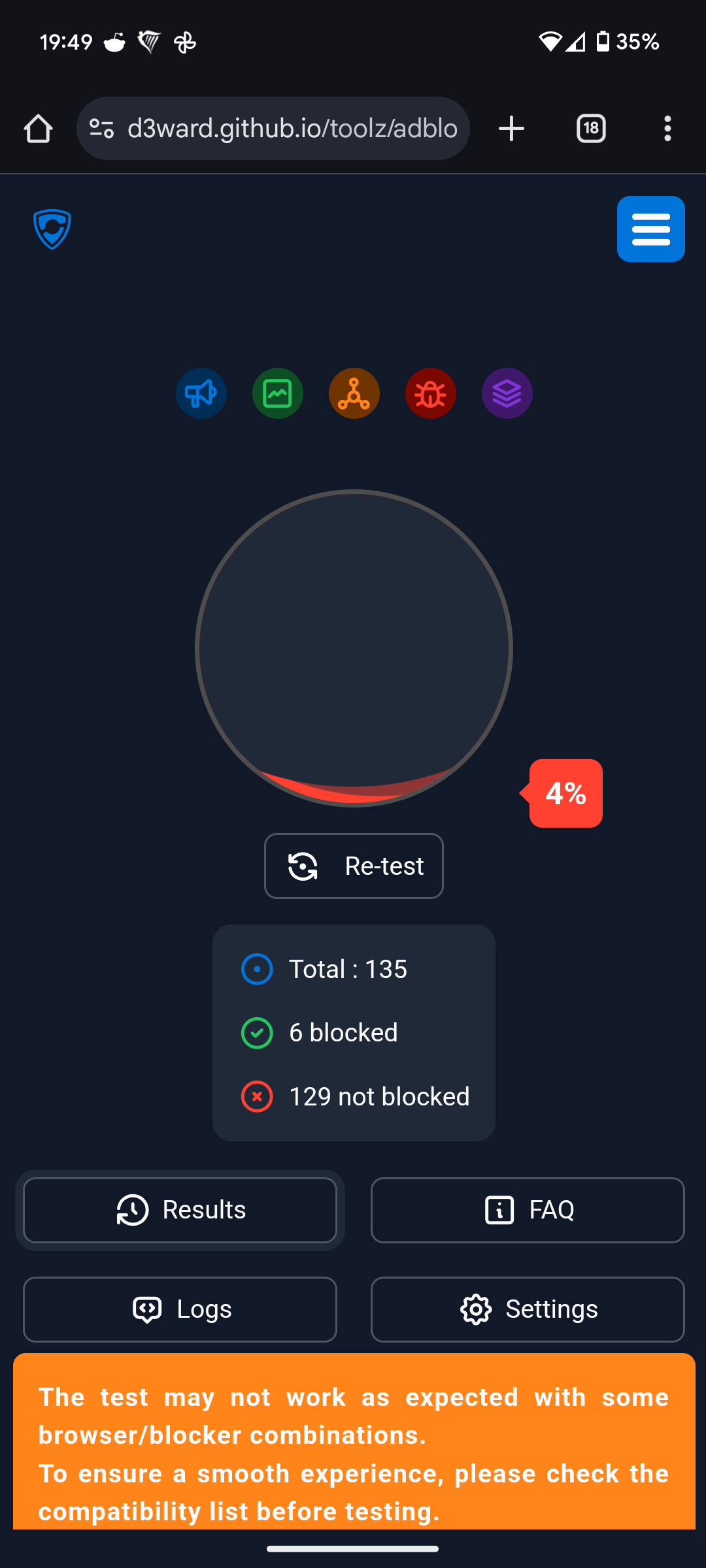This screenshot has height=1568, width=706.
Task: Click the red bug icon
Action: point(431,393)
